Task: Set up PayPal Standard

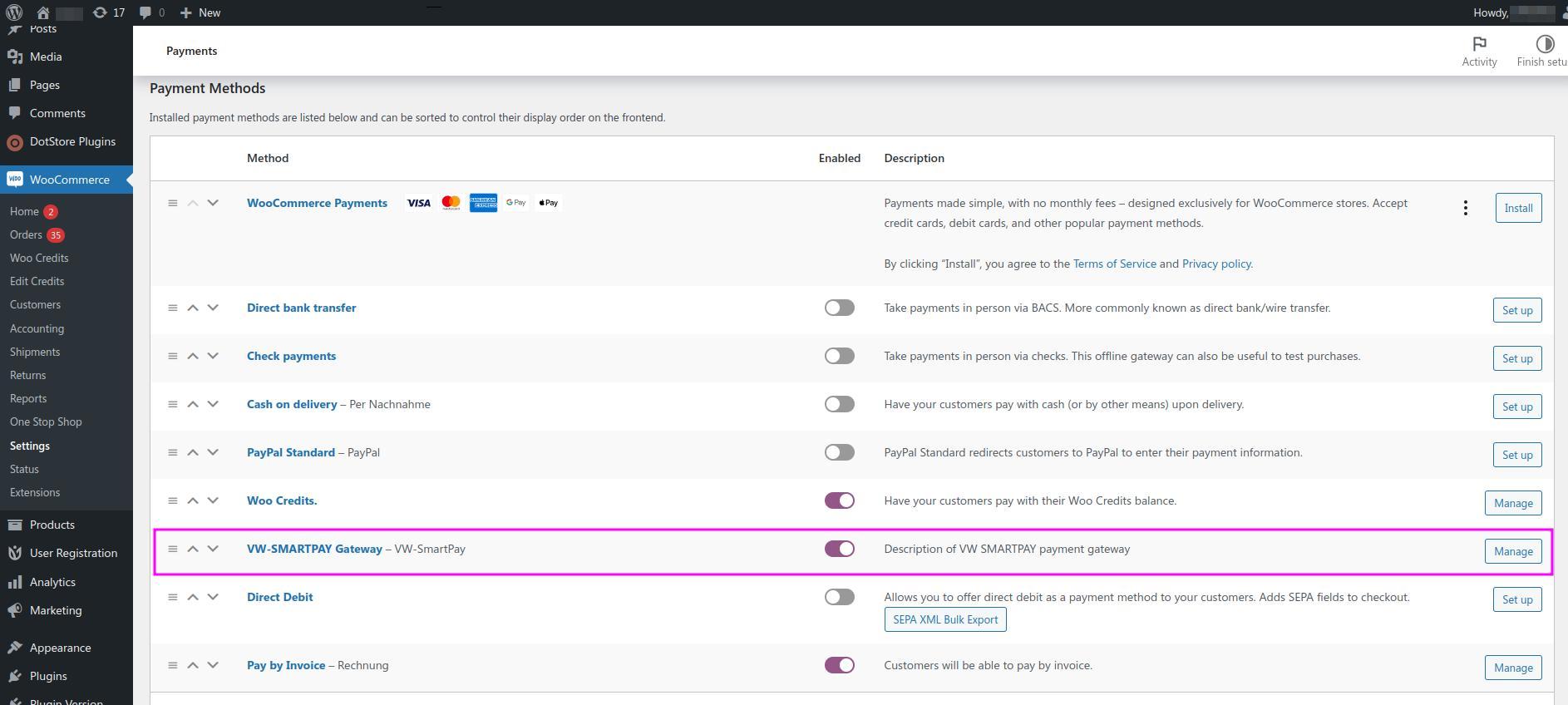Action: (x=1517, y=455)
